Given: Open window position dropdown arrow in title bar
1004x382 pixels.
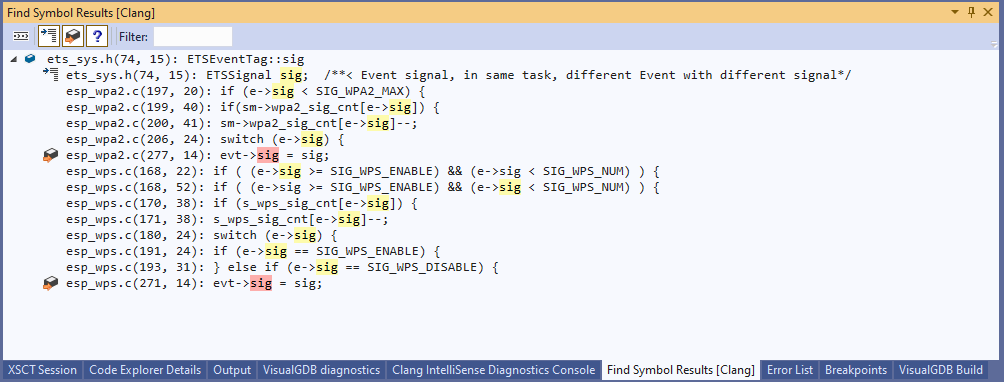Looking at the screenshot, I should pyautogui.click(x=956, y=12).
